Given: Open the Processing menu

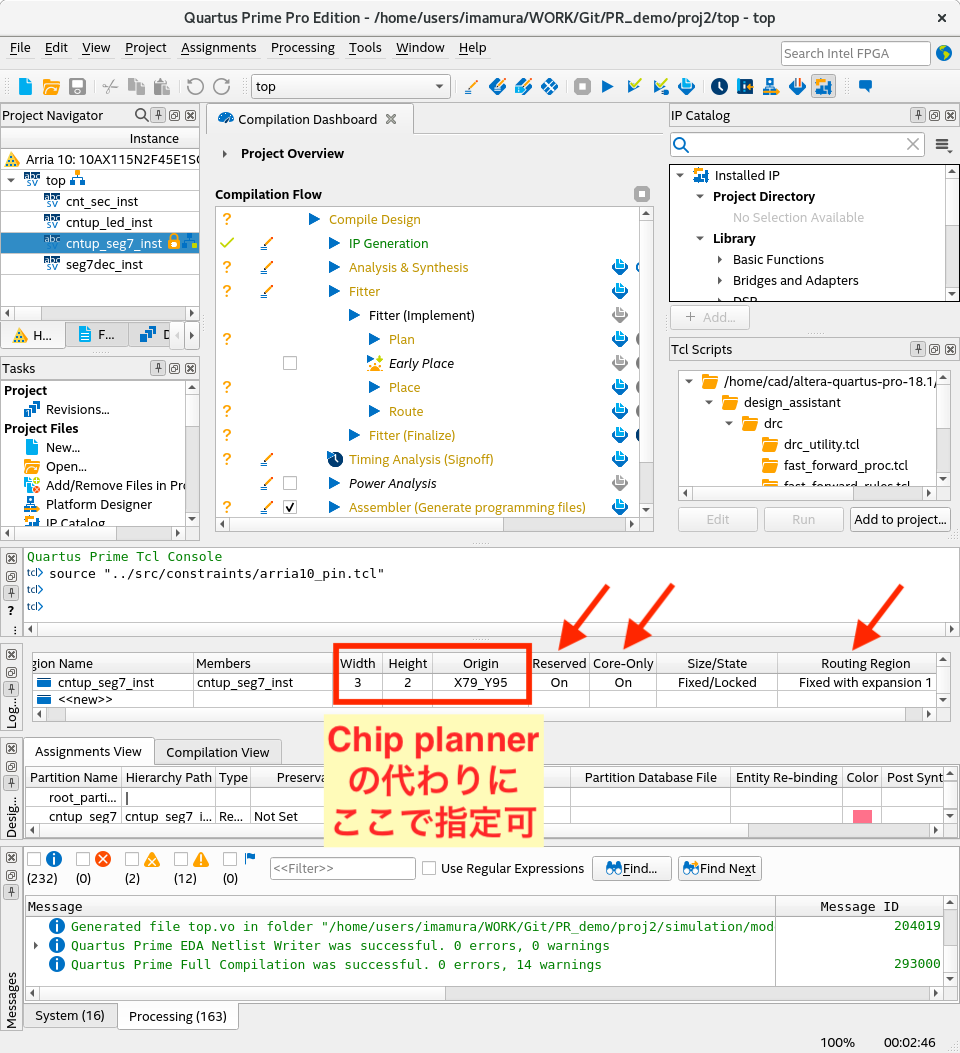Looking at the screenshot, I should 303,48.
